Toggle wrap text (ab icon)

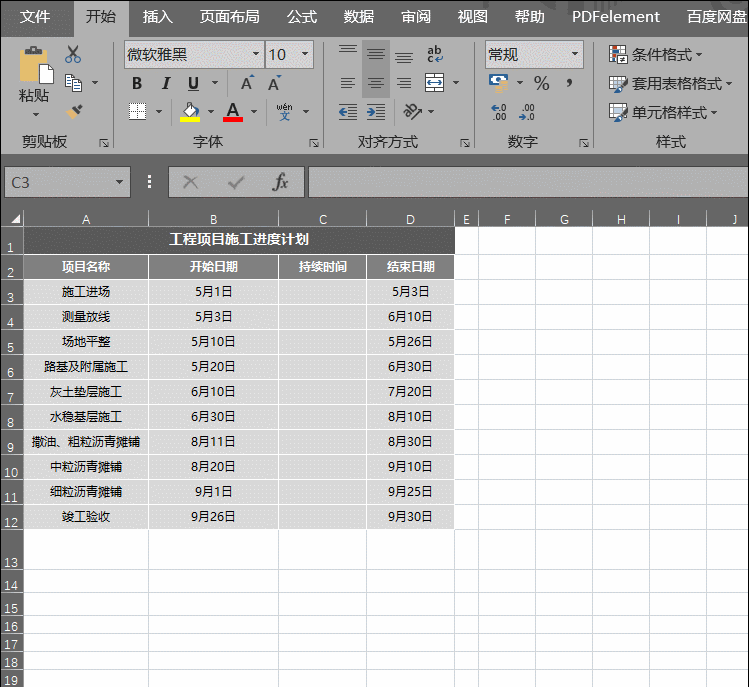435,54
